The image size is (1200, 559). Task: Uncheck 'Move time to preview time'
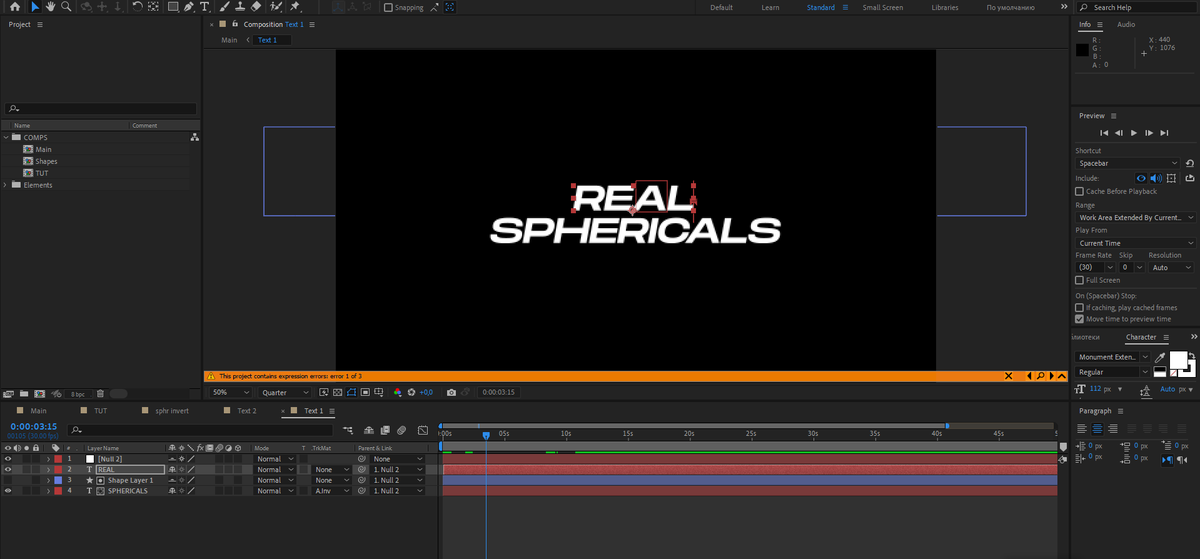pyautogui.click(x=1079, y=319)
